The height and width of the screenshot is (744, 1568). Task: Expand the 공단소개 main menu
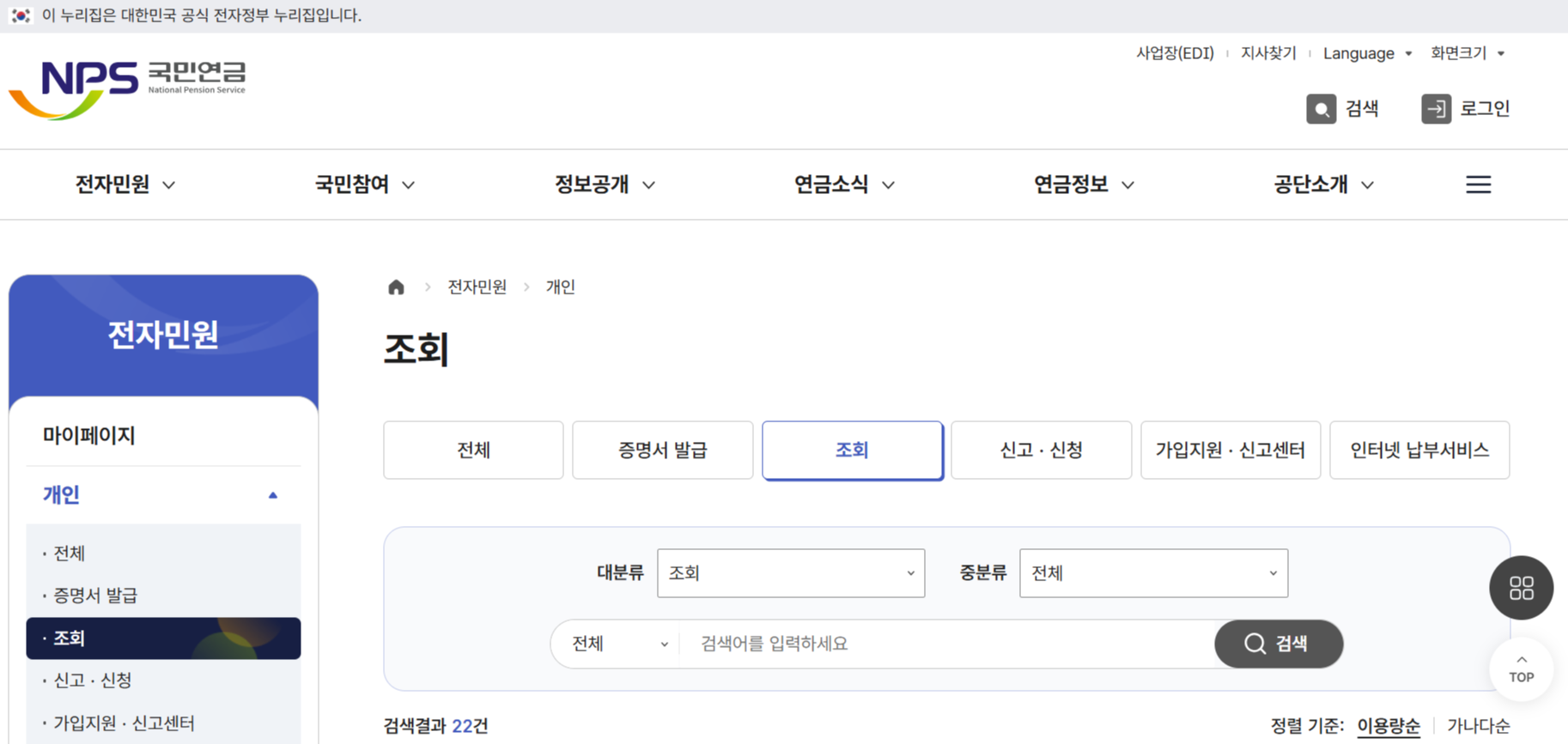[x=1323, y=184]
